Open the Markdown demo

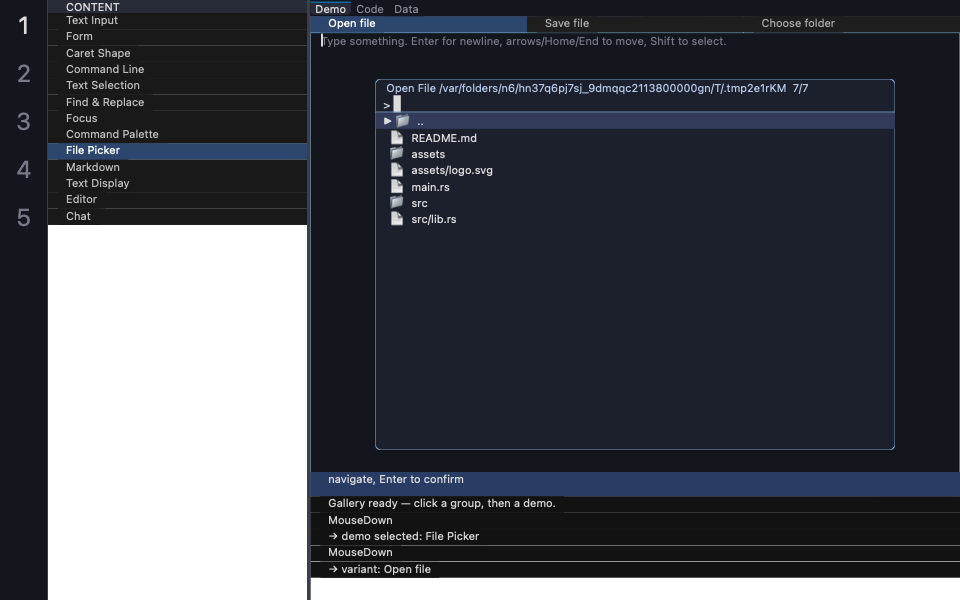[x=178, y=167]
